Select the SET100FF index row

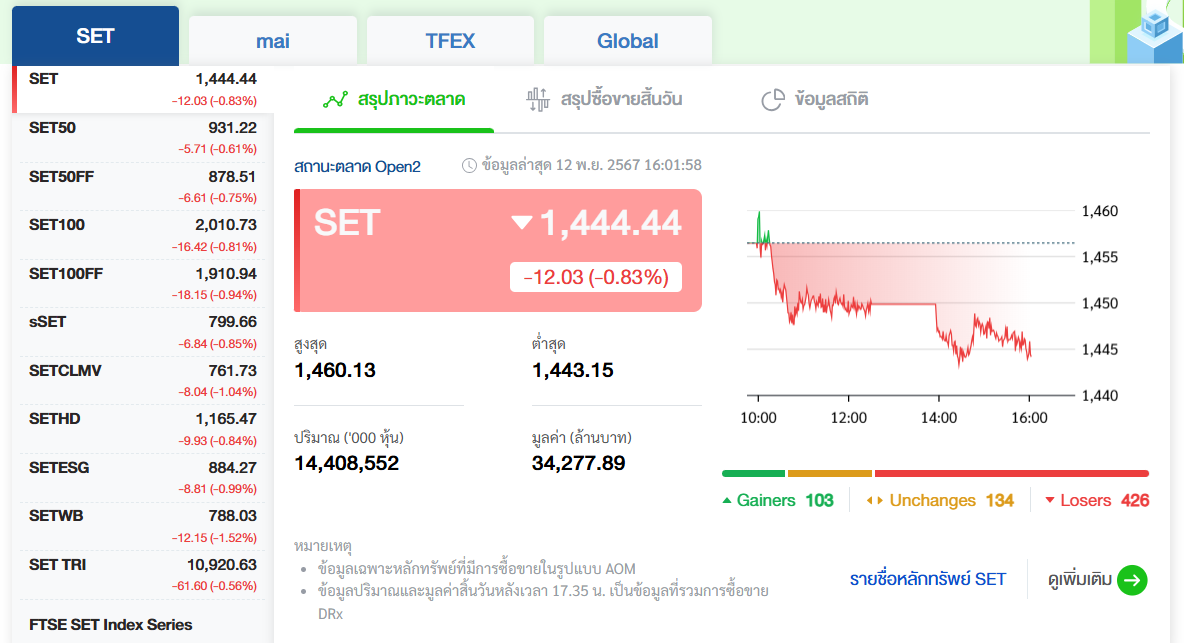[x=143, y=284]
